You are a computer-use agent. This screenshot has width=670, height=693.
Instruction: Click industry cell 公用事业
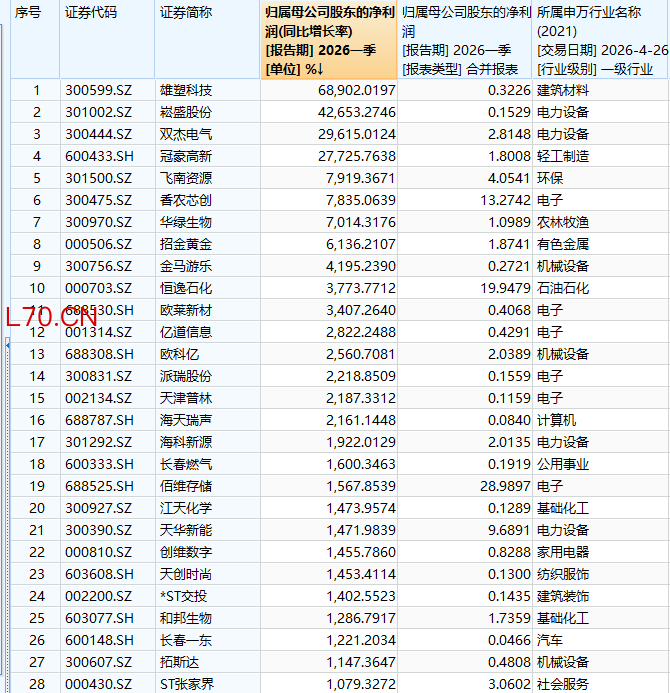tap(563, 465)
